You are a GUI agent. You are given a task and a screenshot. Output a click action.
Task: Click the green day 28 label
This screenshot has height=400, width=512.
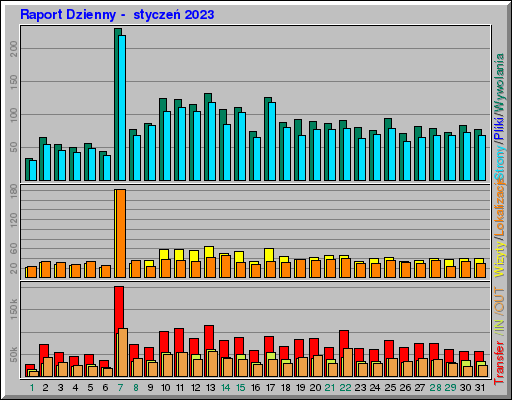click(x=435, y=388)
